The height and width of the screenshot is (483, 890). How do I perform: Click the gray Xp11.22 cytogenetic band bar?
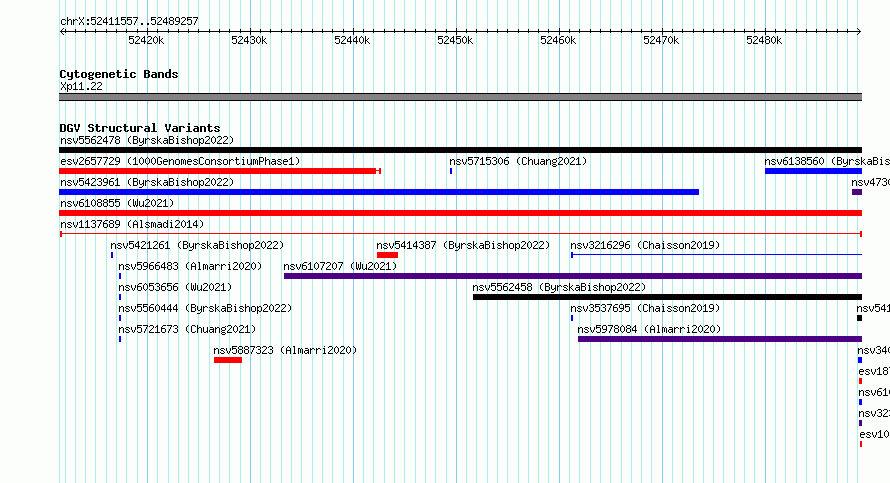click(x=460, y=97)
